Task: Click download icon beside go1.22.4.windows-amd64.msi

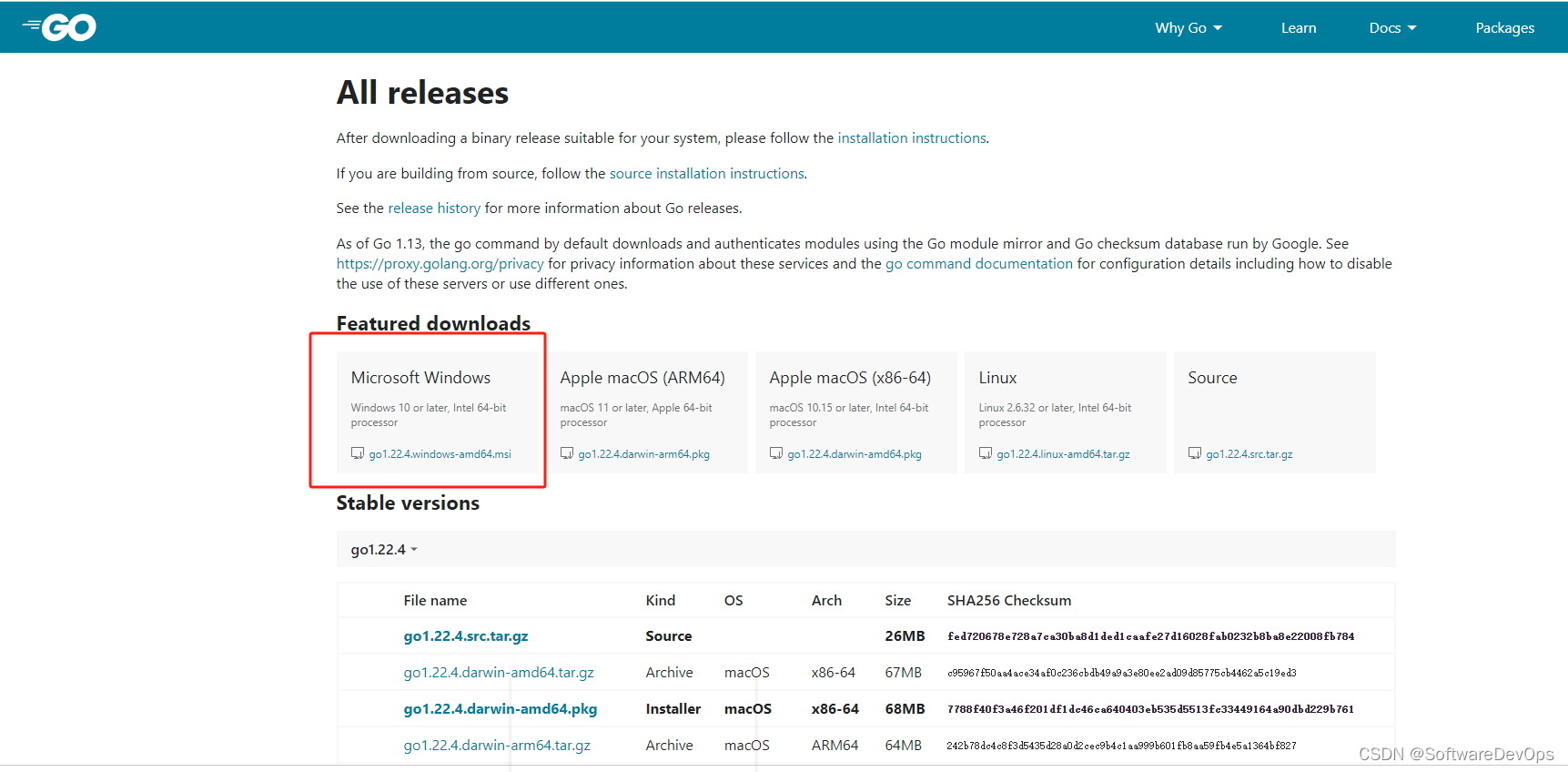Action: tap(358, 453)
